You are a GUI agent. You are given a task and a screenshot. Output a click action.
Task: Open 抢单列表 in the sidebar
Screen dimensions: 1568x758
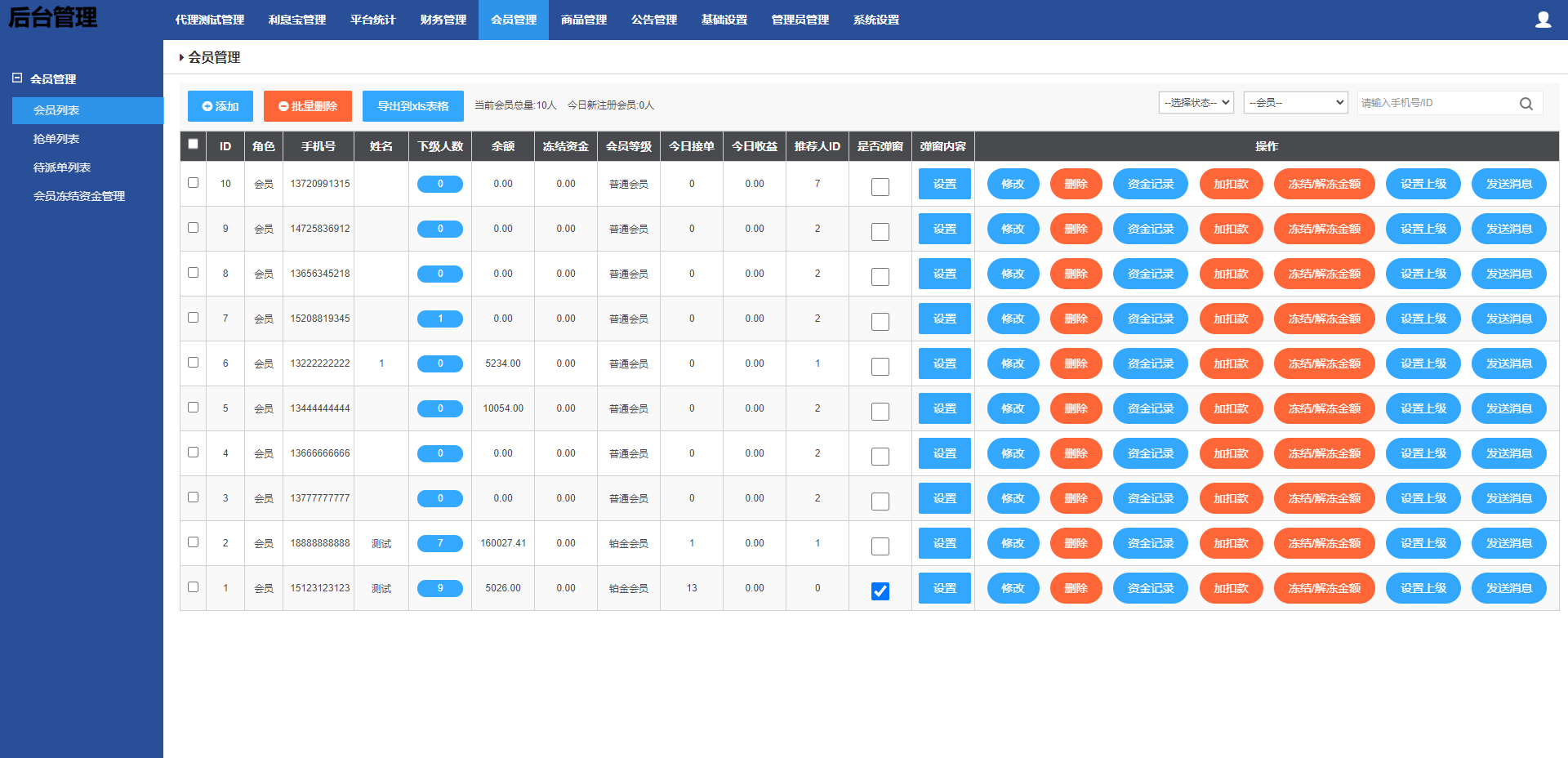[x=56, y=139]
